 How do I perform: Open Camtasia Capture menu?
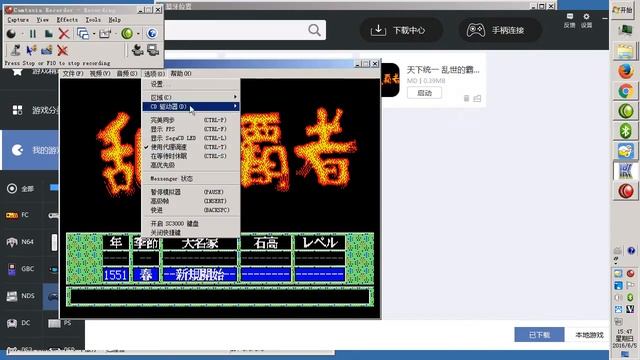point(18,20)
